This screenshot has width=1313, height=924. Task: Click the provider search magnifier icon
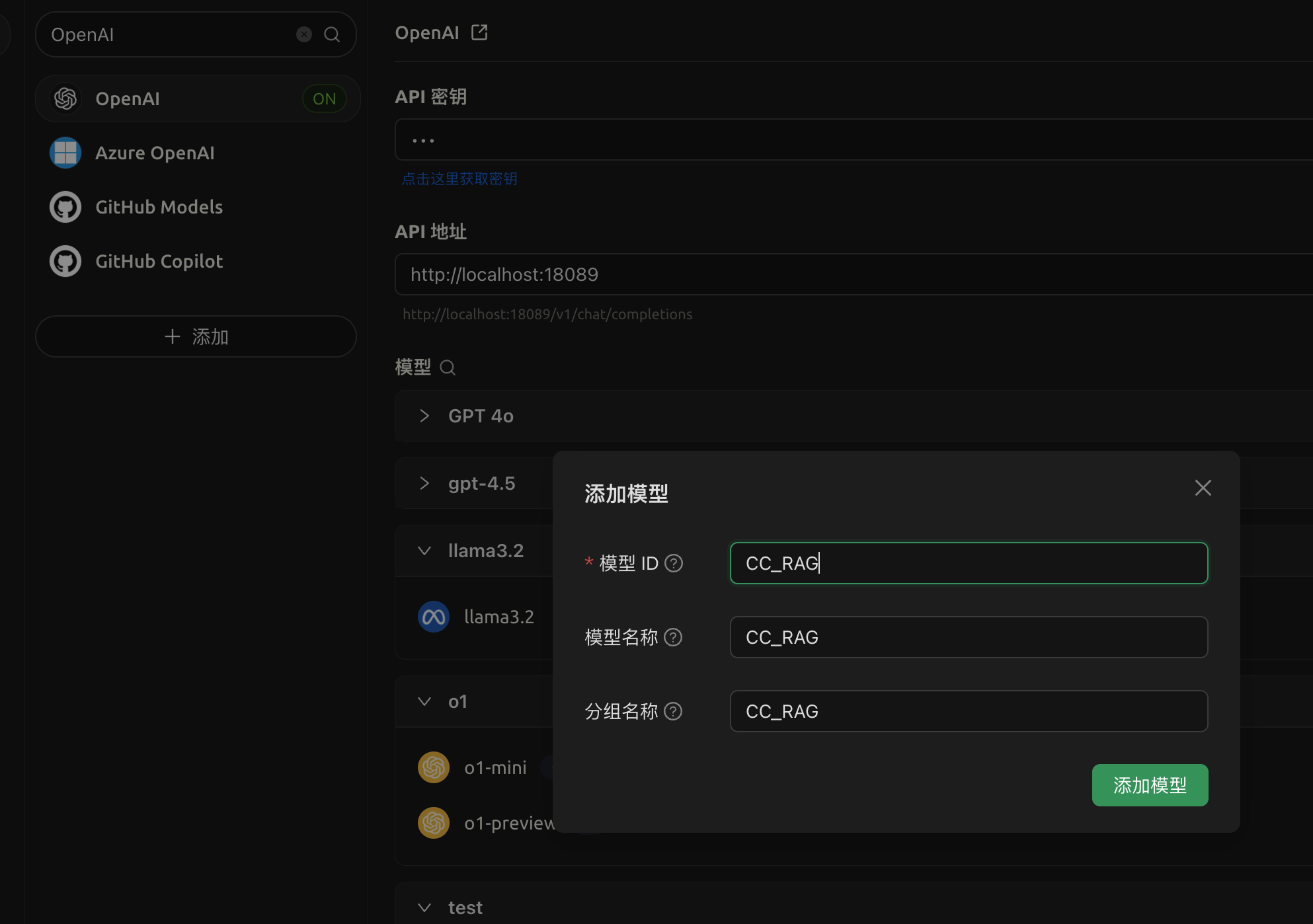pyautogui.click(x=332, y=34)
